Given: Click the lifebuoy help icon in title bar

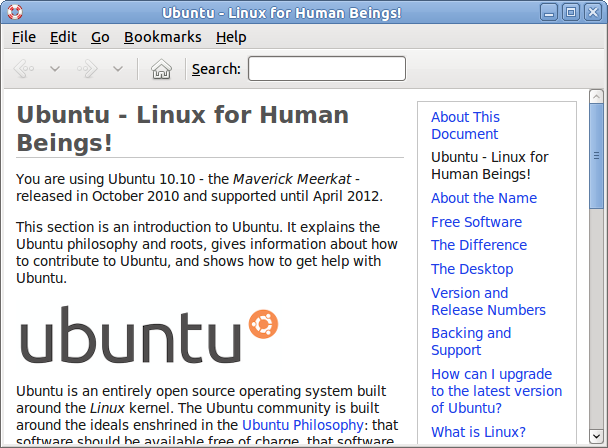Looking at the screenshot, I should pyautogui.click(x=15, y=12).
